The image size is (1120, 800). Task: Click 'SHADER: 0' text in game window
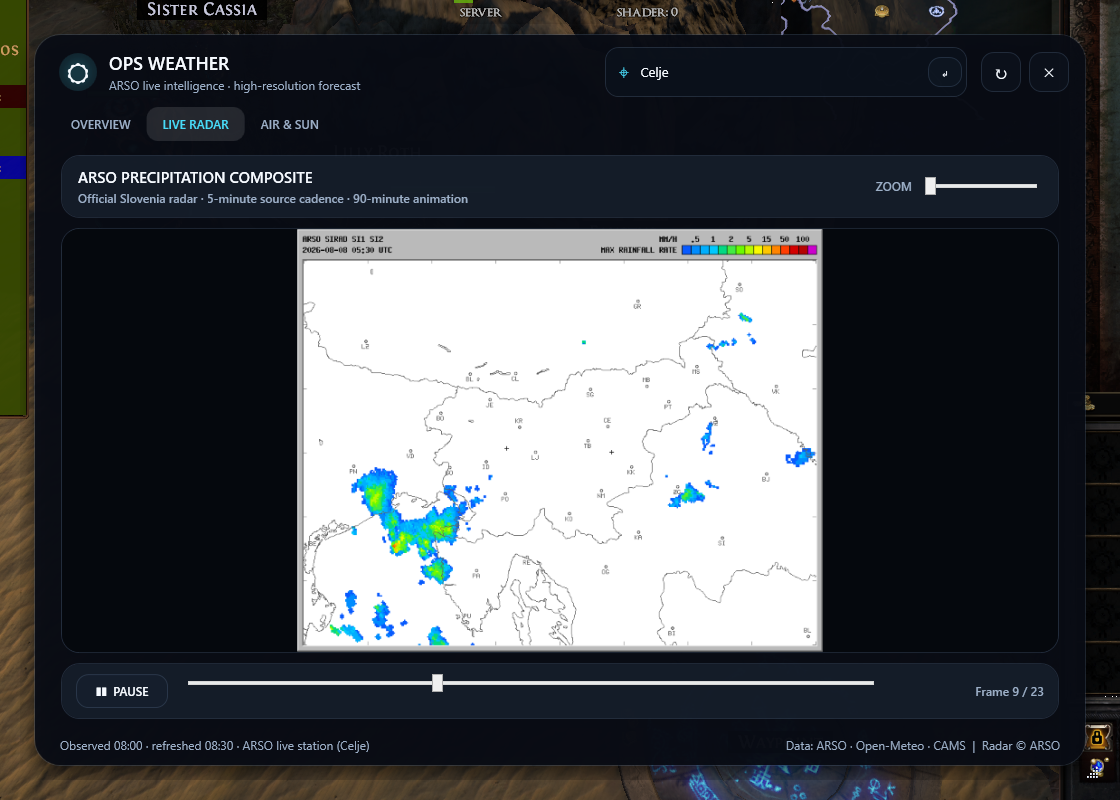click(646, 12)
